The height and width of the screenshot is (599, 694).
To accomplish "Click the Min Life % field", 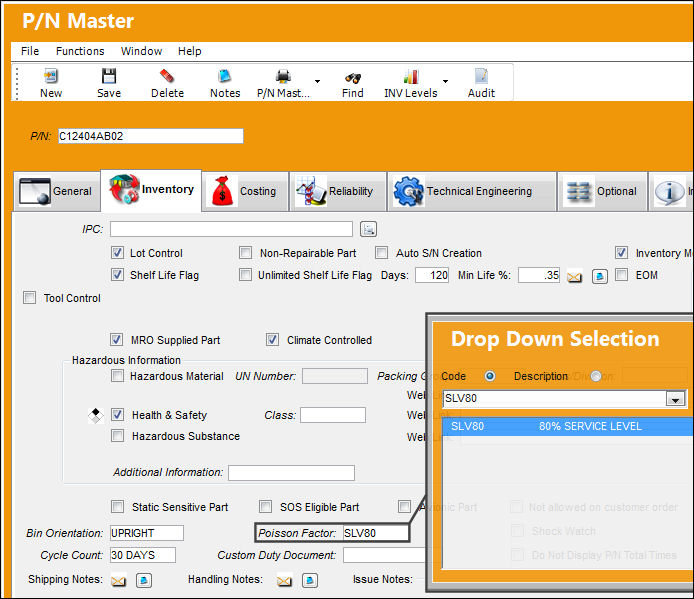I will [539, 275].
